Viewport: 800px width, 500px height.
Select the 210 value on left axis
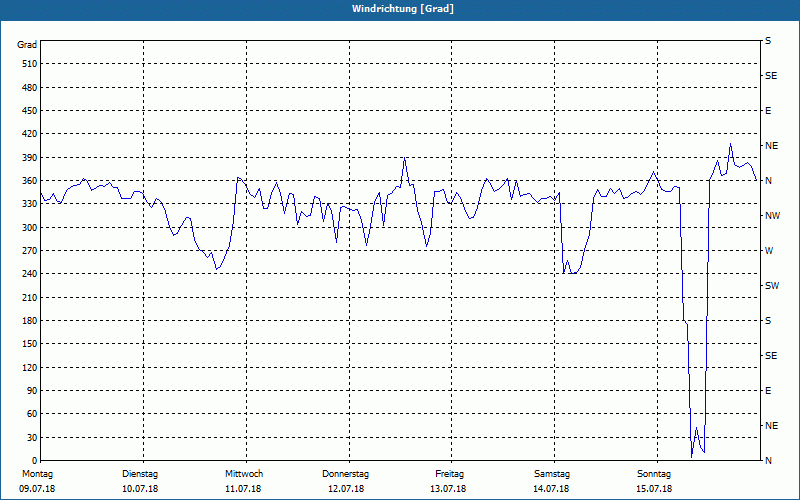30,297
